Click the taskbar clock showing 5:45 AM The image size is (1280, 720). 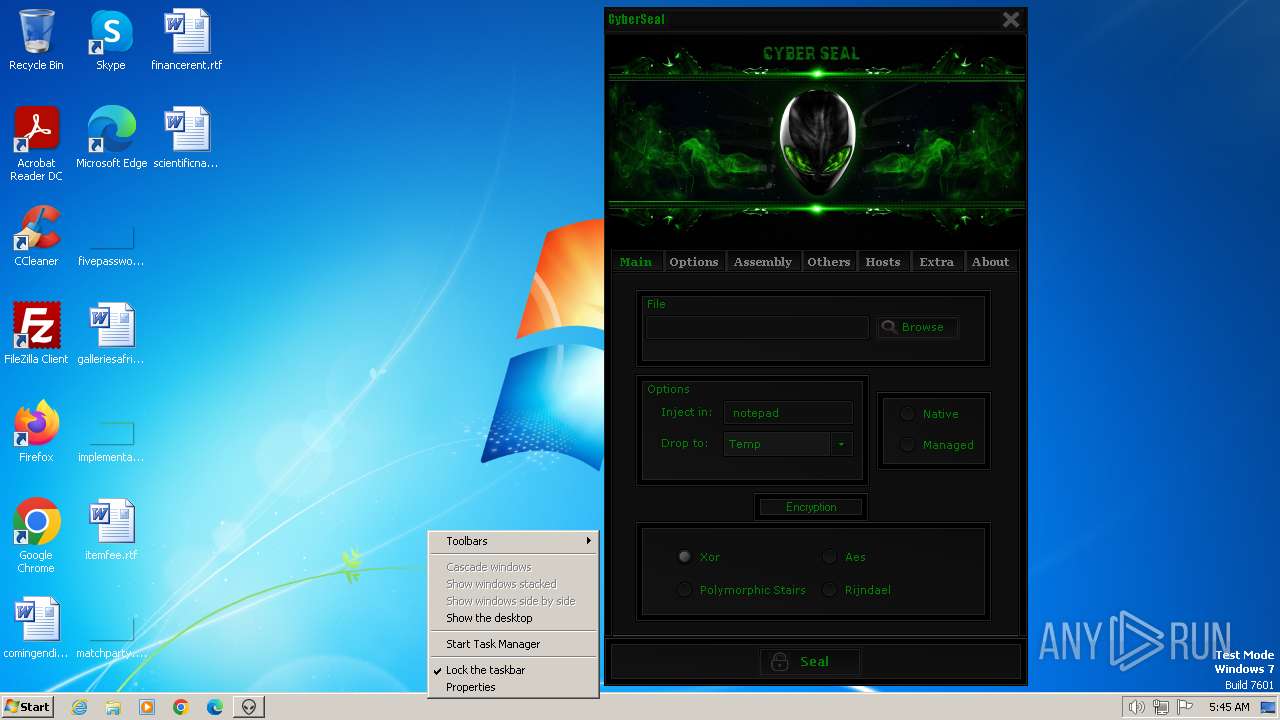click(1229, 707)
